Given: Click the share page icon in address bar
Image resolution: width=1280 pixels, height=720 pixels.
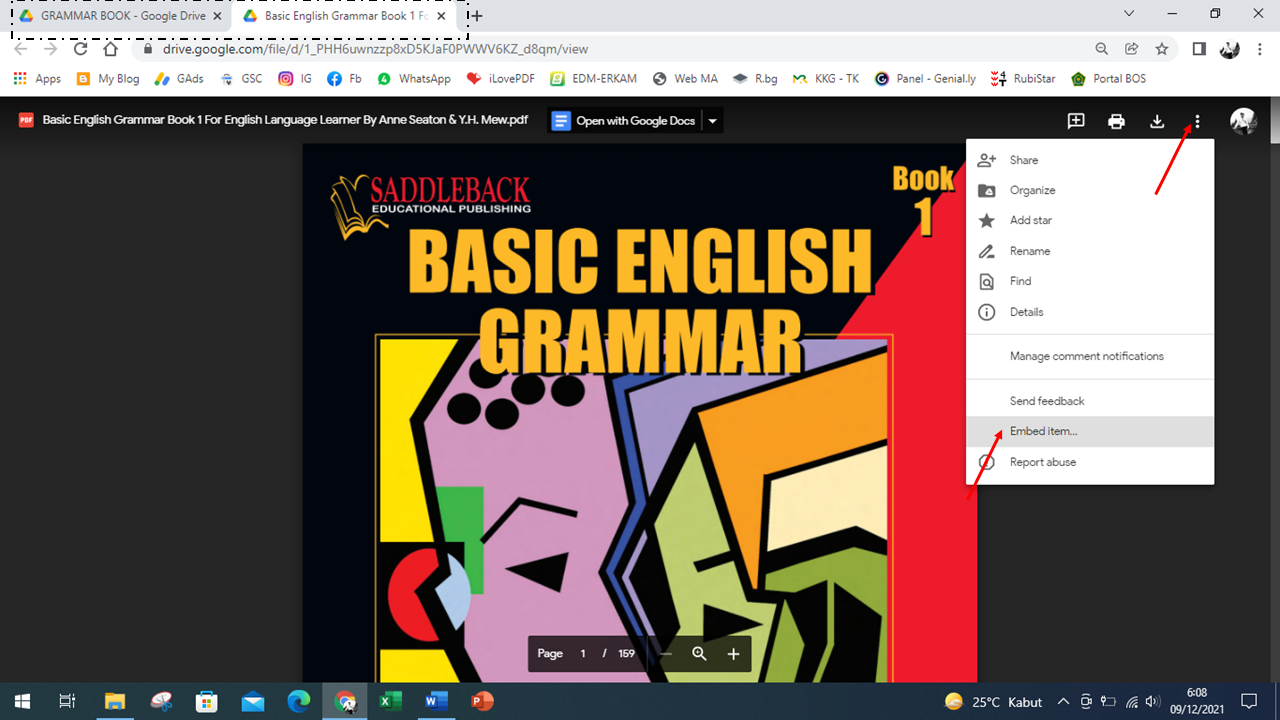Looking at the screenshot, I should (x=1131, y=48).
